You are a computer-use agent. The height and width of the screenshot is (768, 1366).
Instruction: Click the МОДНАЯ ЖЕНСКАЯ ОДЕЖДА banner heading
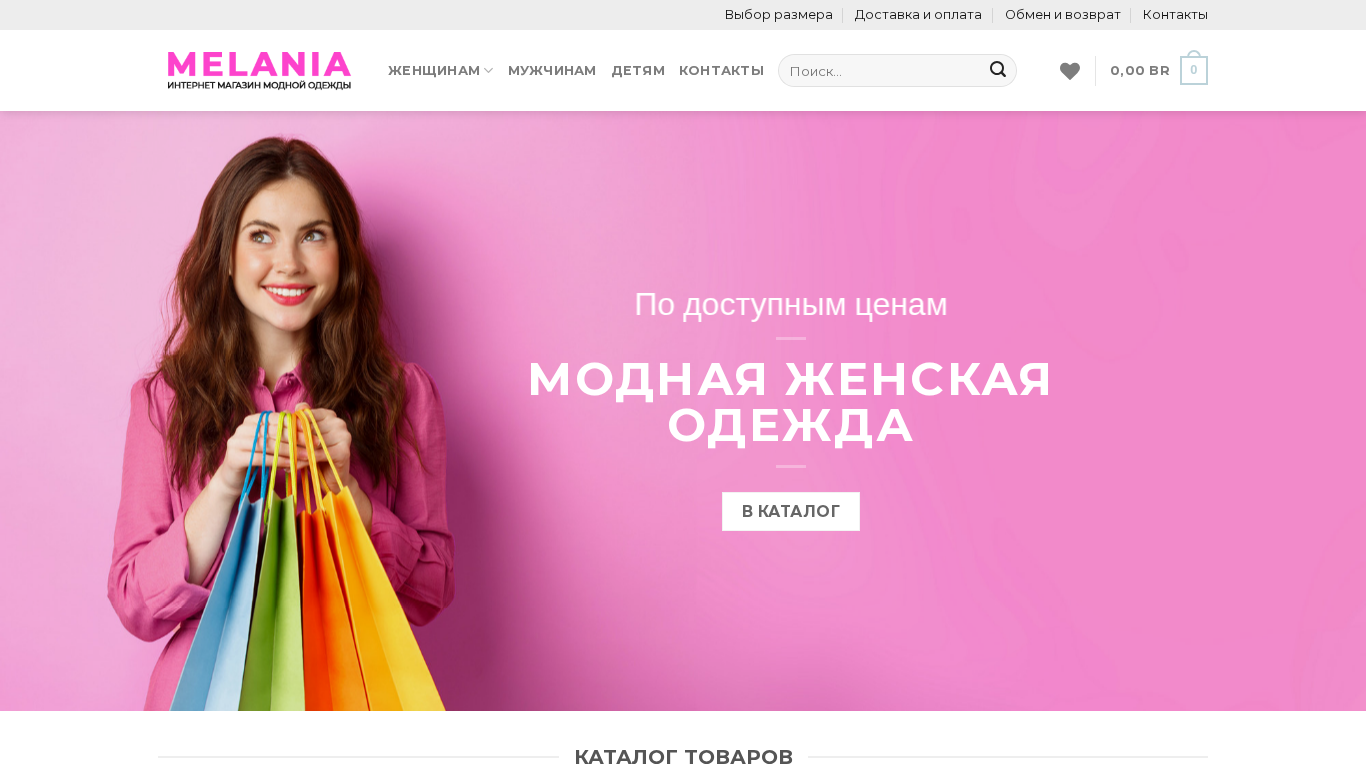pyautogui.click(x=790, y=402)
